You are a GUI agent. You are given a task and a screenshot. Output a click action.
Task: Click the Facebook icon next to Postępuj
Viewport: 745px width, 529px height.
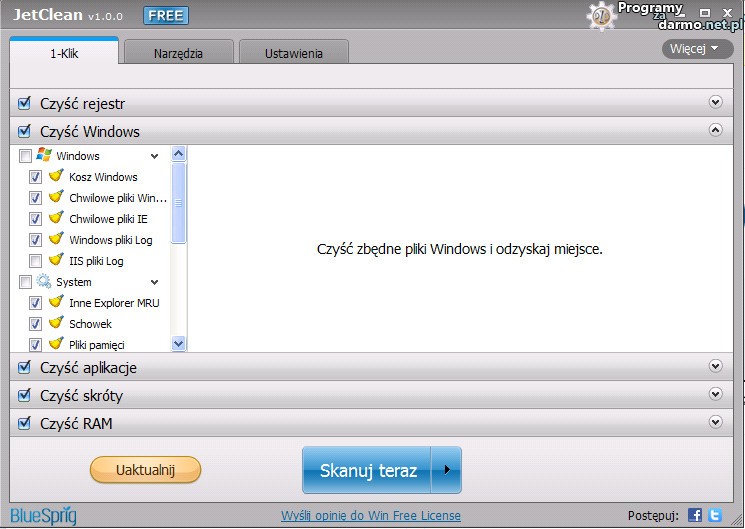695,515
